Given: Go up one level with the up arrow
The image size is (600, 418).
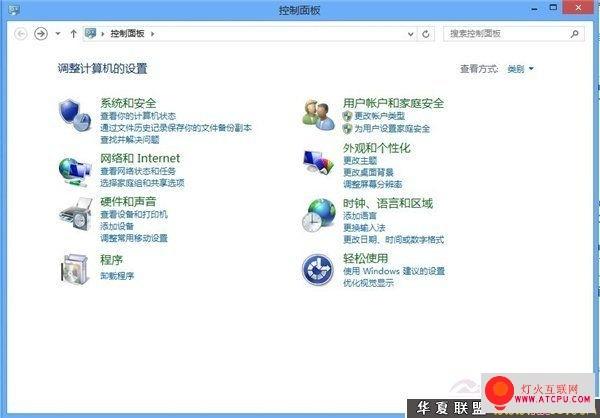Looking at the screenshot, I should pos(73,34).
